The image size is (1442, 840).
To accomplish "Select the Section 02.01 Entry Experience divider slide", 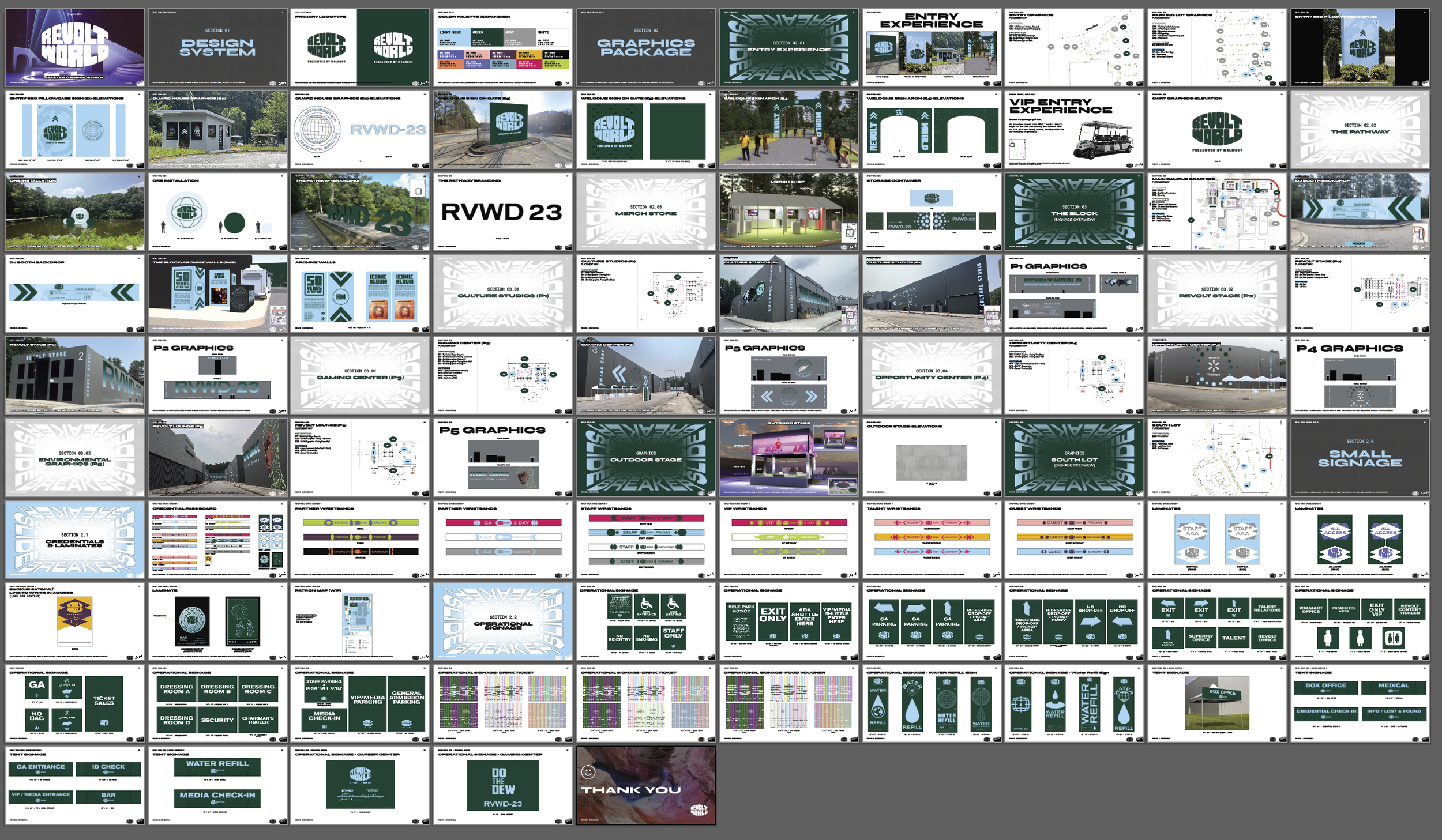I will pyautogui.click(x=788, y=48).
